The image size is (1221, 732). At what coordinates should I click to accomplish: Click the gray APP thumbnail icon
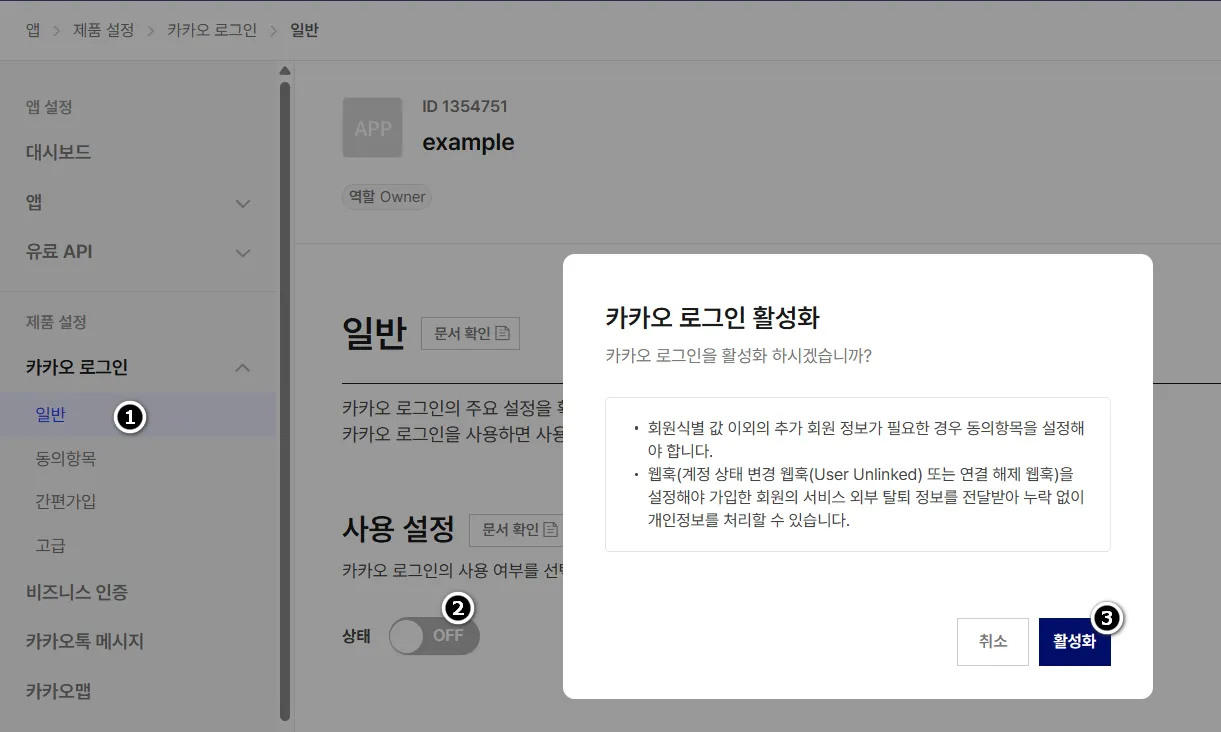point(372,128)
